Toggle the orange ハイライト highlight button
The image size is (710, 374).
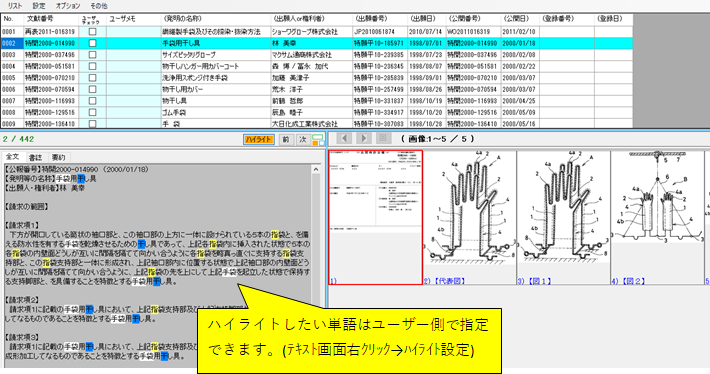(259, 139)
